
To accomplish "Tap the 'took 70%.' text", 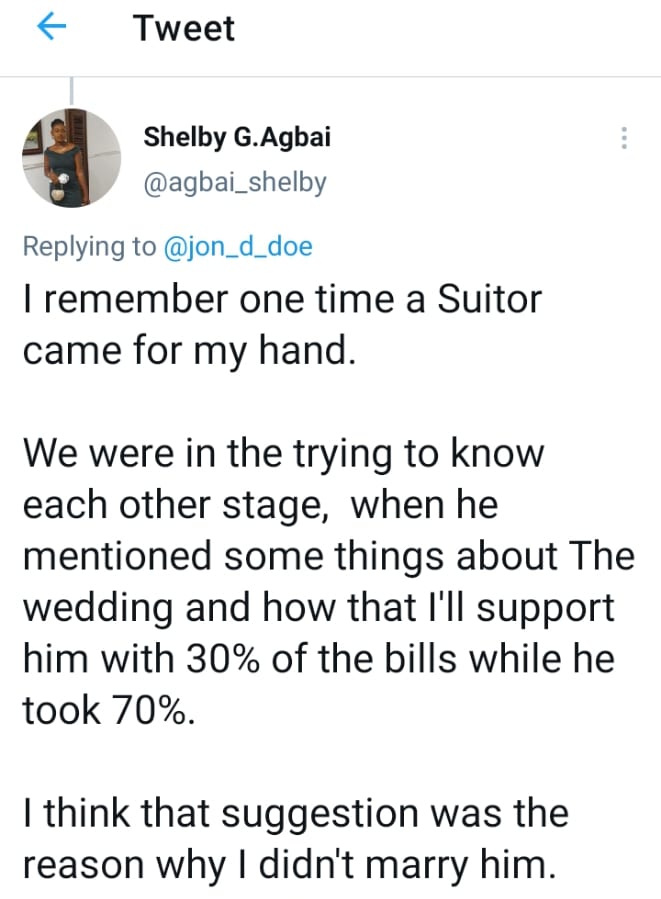I will coord(107,710).
